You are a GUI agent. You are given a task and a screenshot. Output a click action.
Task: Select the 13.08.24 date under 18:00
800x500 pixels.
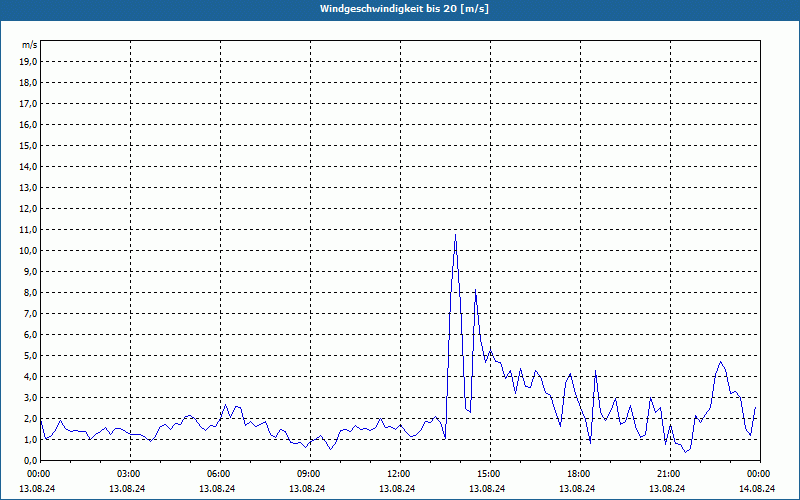click(x=577, y=488)
